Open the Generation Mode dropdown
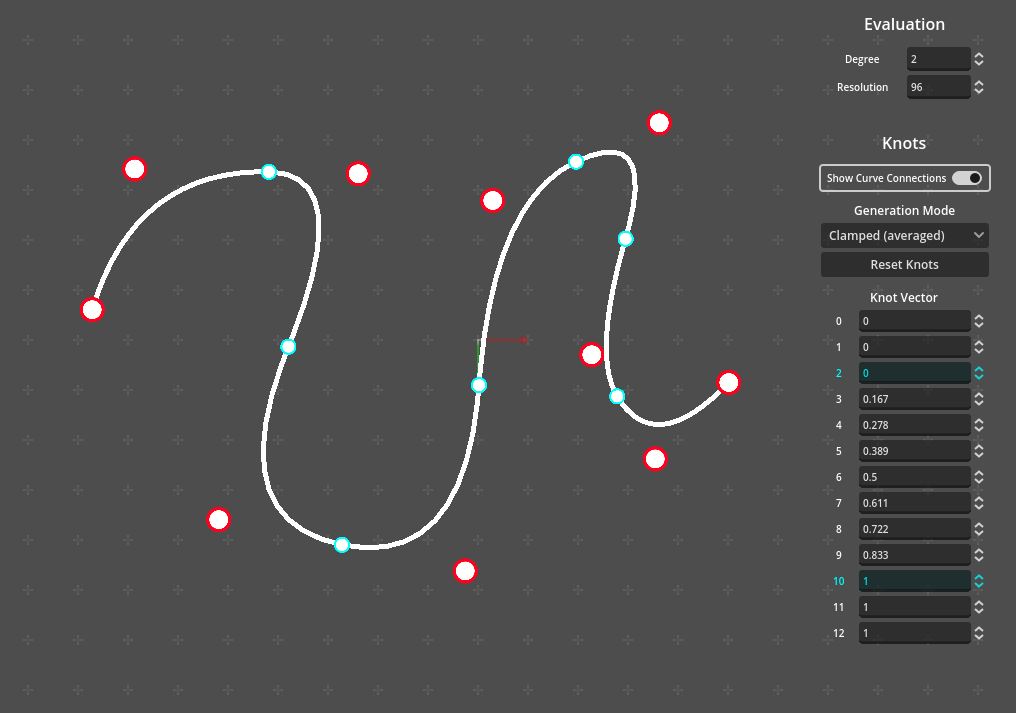Viewport: 1016px width, 713px height. pos(904,235)
